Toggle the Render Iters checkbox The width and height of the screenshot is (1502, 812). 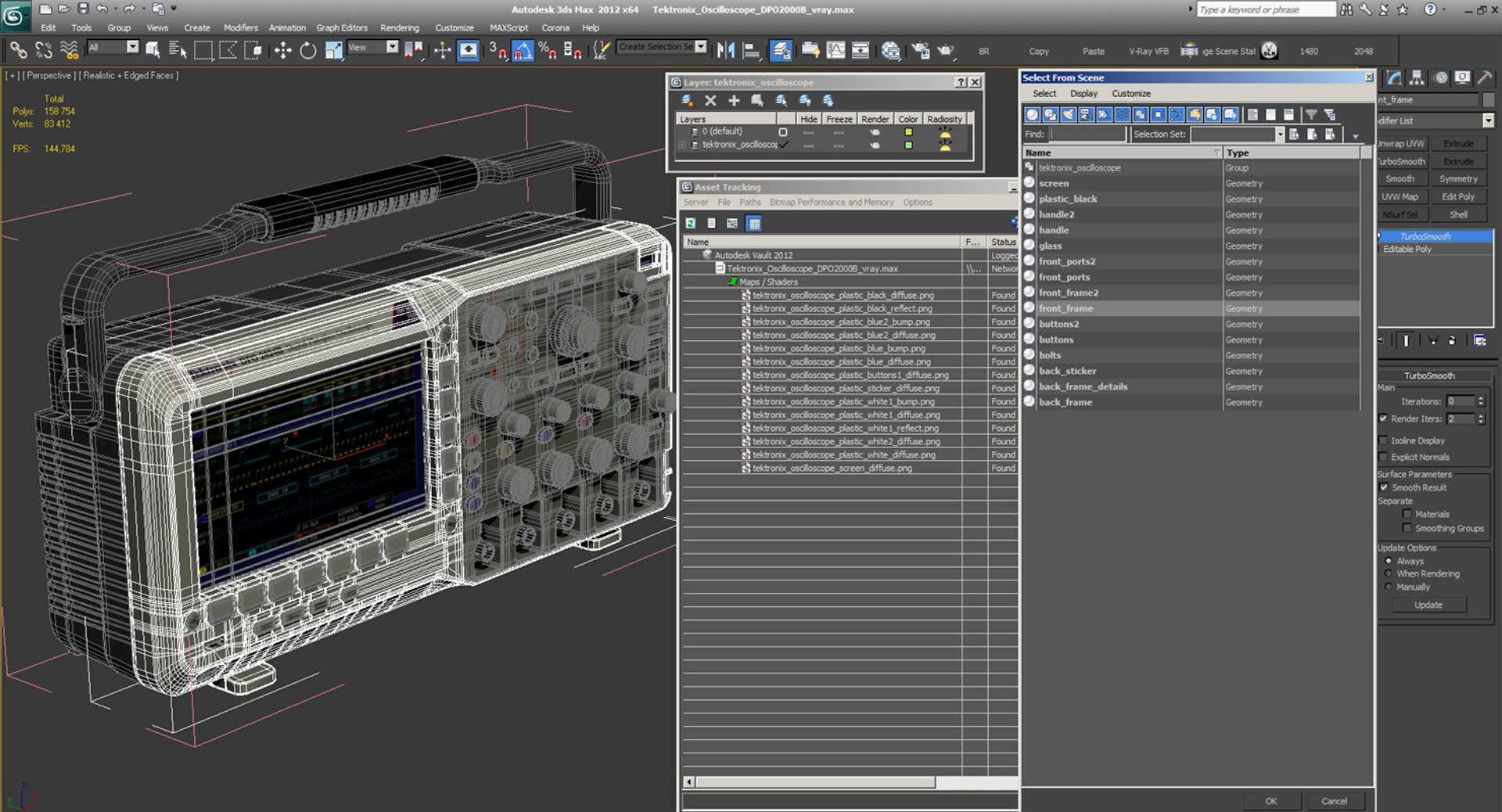click(1383, 419)
